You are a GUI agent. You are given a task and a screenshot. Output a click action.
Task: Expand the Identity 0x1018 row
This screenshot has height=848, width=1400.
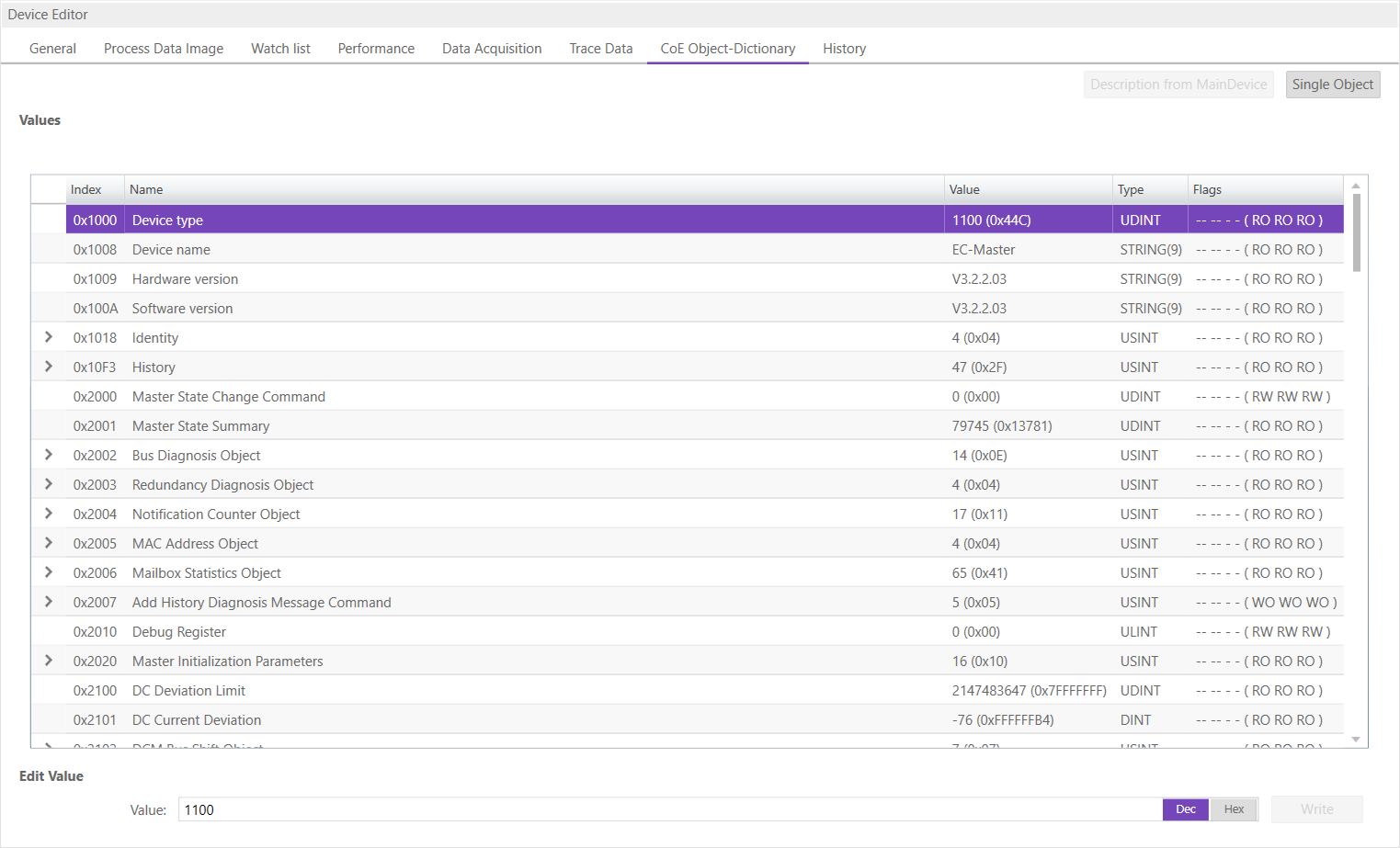49,337
